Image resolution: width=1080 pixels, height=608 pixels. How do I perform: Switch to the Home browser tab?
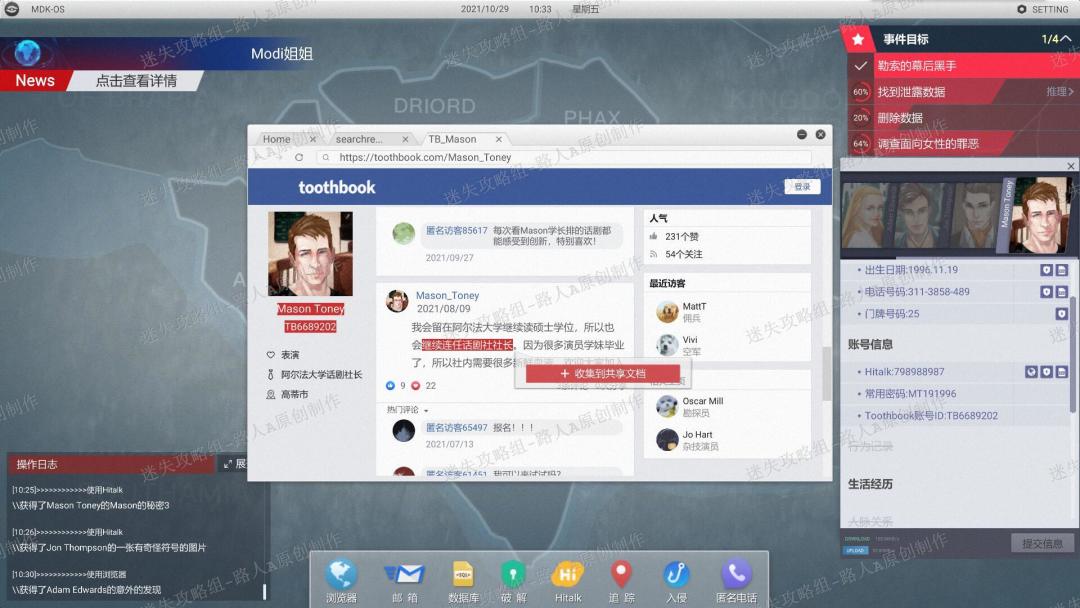(x=276, y=139)
